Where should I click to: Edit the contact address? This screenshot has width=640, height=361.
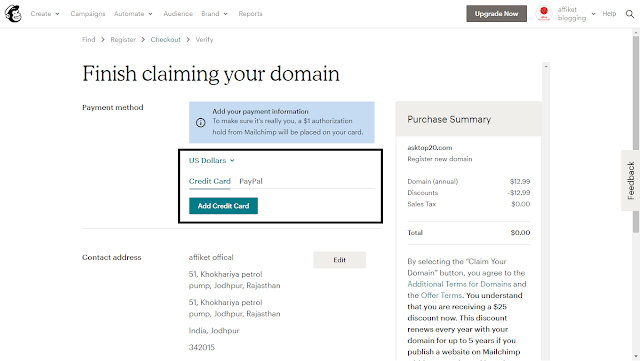click(x=340, y=260)
